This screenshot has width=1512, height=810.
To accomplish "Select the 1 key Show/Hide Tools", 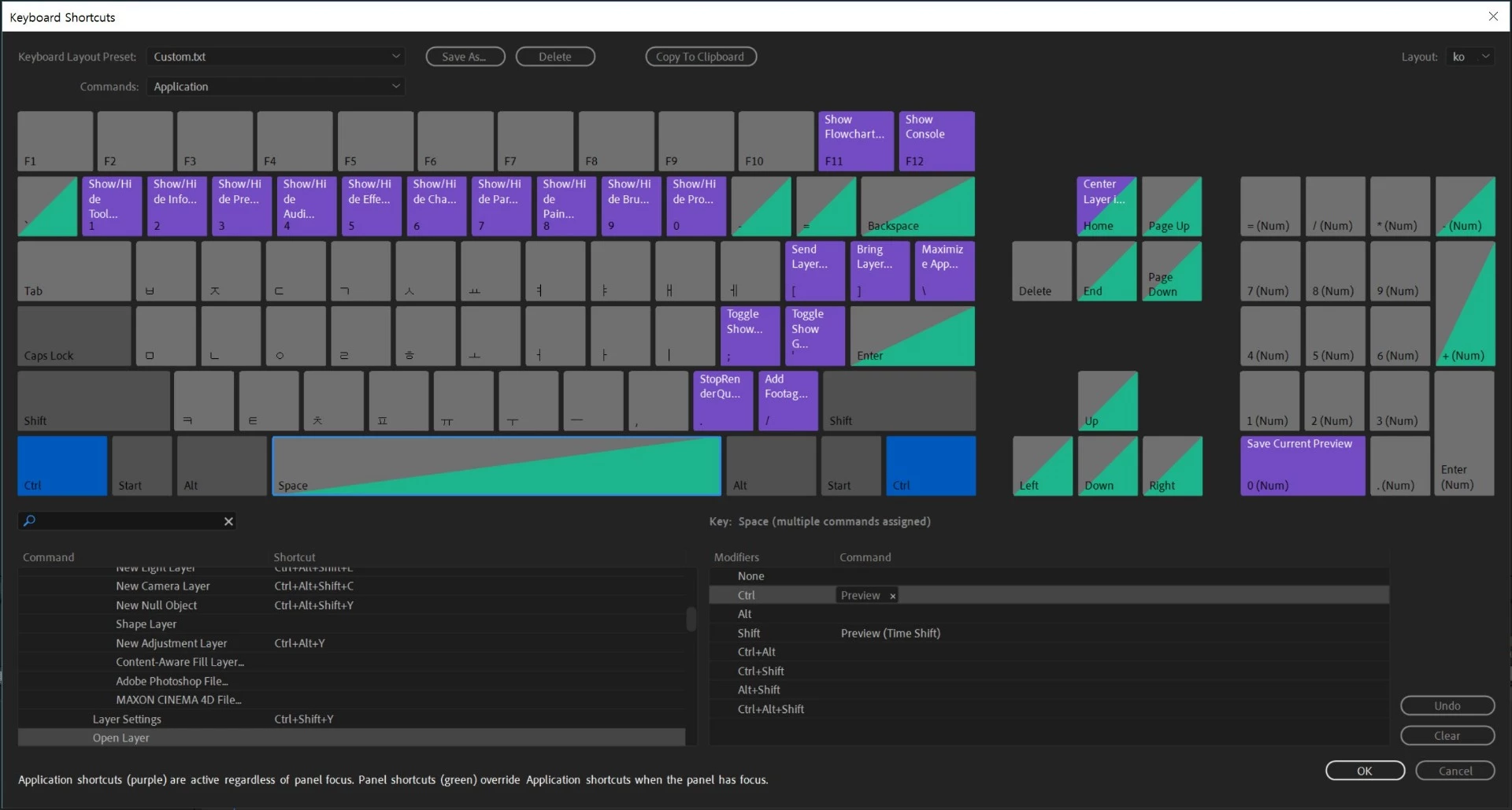I will (112, 206).
